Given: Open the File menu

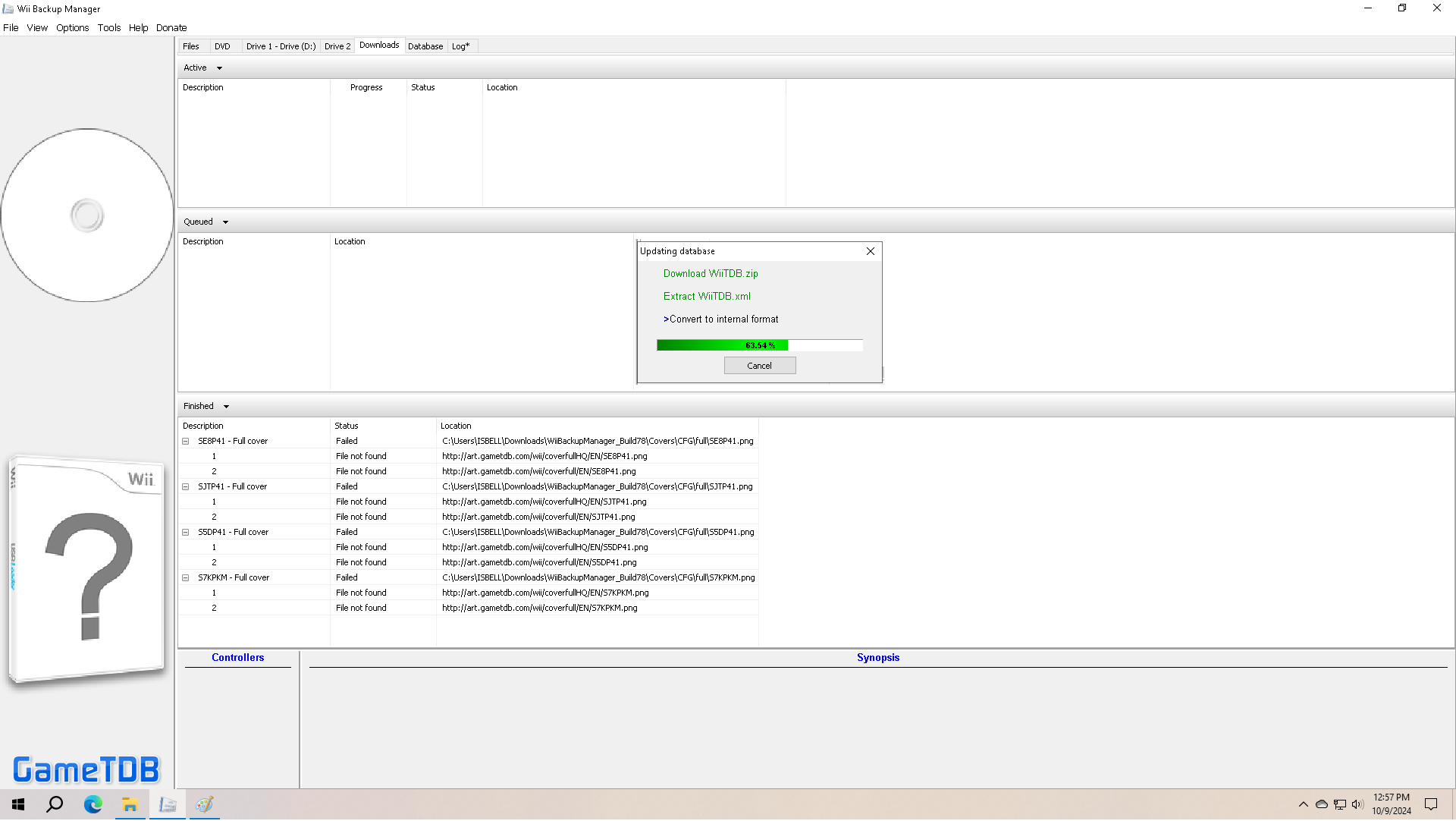Looking at the screenshot, I should (11, 28).
